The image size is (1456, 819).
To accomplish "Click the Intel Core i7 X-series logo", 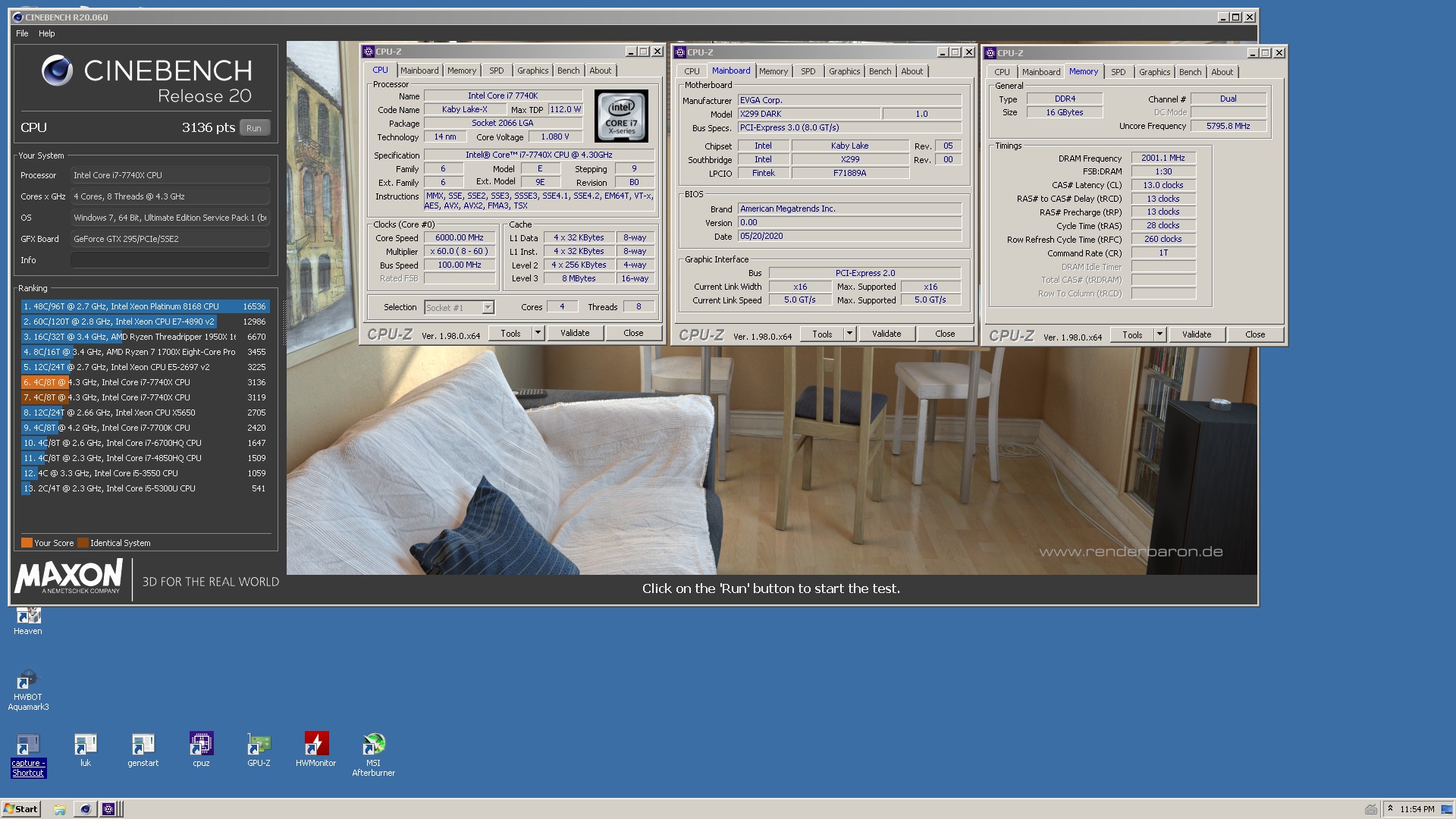I will click(621, 116).
